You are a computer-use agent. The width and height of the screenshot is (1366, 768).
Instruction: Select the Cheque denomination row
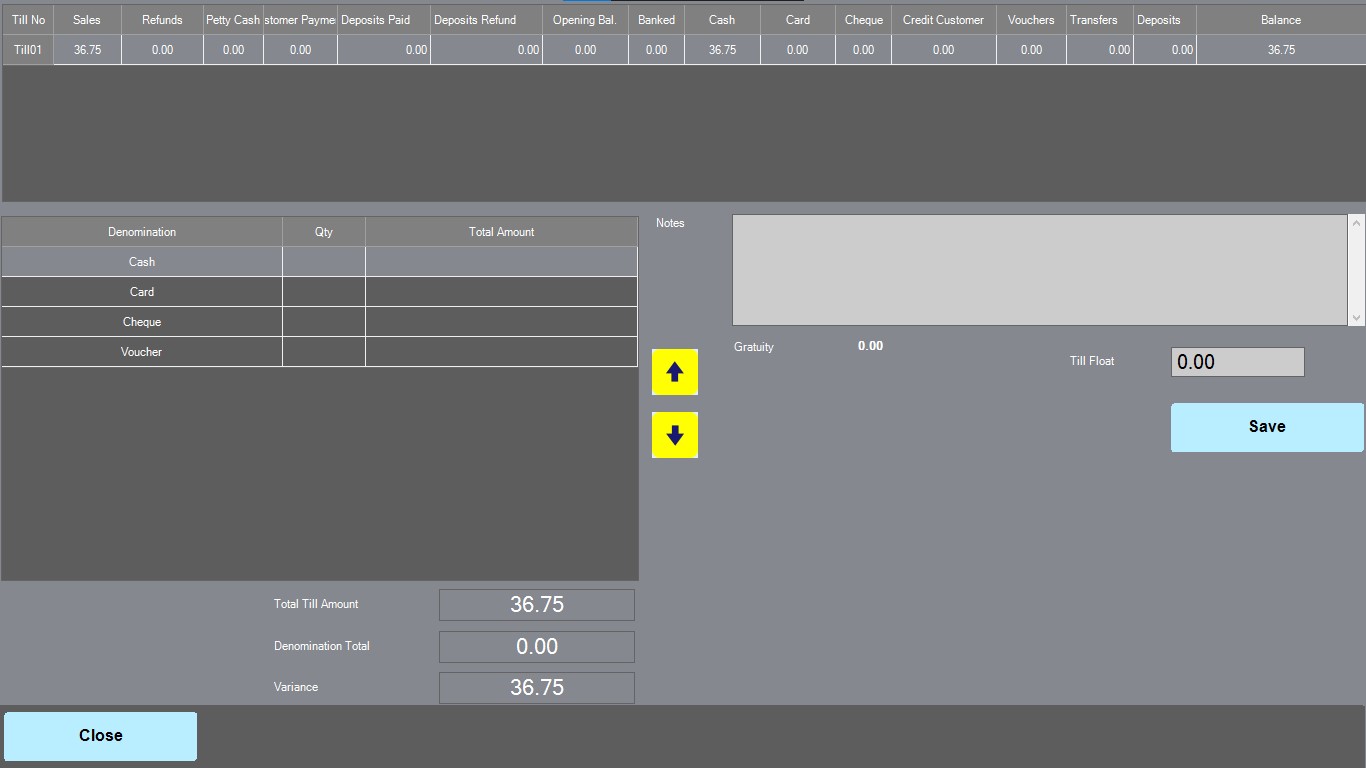[142, 322]
